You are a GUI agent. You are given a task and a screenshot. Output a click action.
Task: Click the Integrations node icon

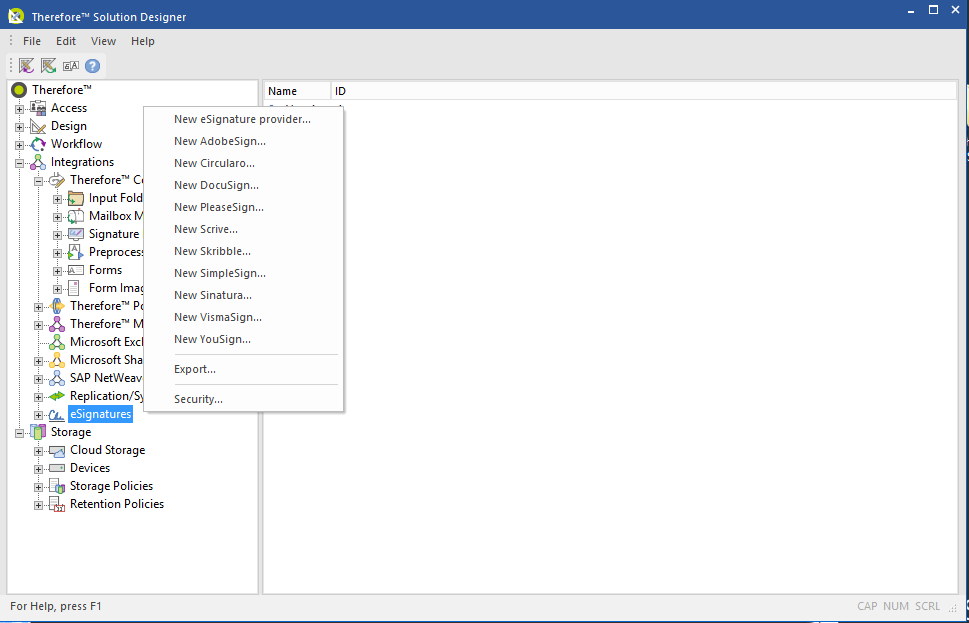click(x=38, y=162)
